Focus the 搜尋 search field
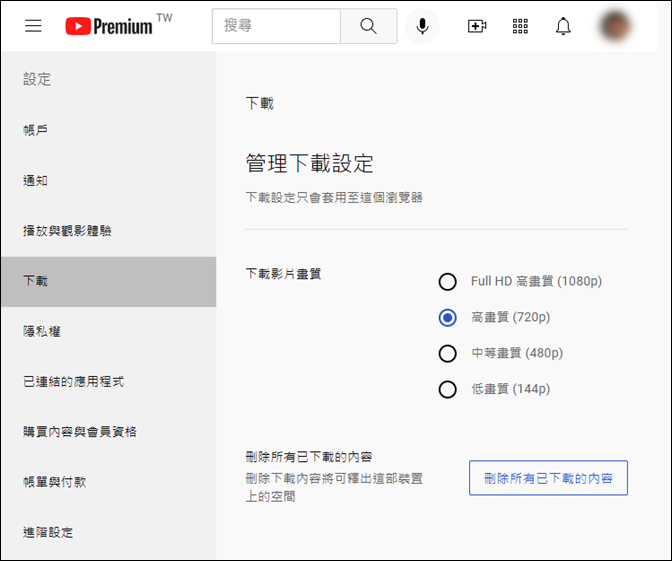 point(276,26)
